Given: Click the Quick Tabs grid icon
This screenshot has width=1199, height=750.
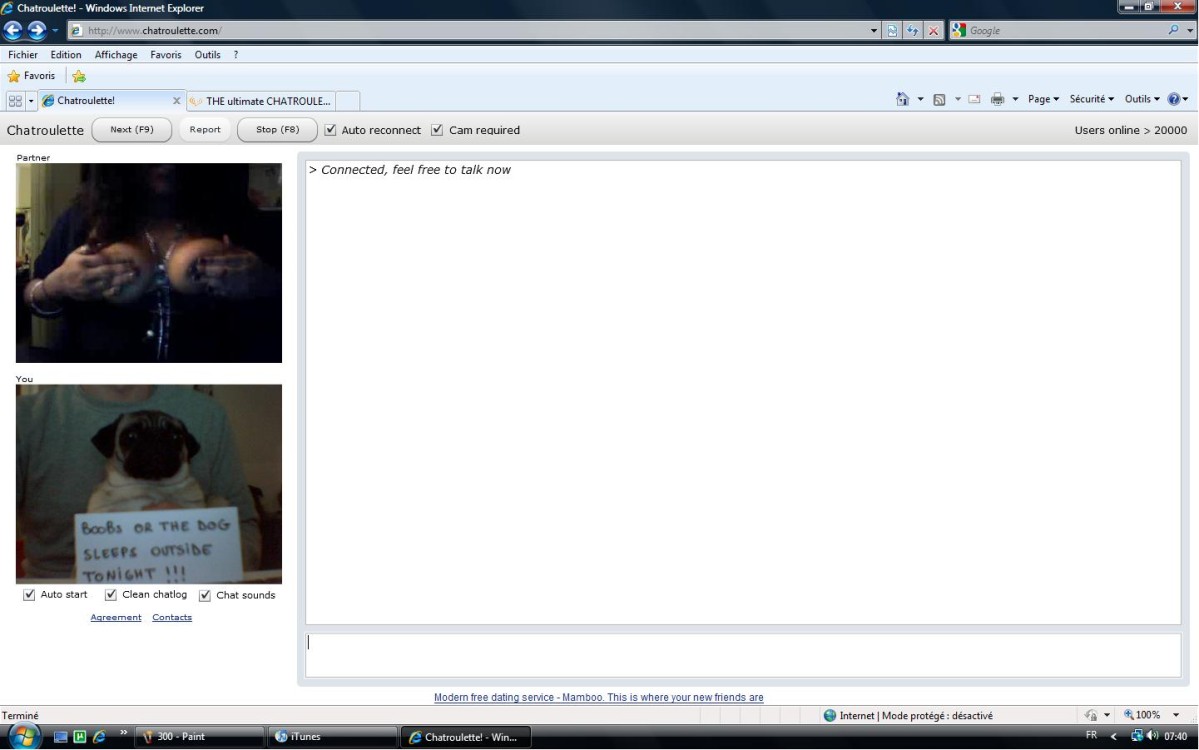Looking at the screenshot, I should 15,101.
